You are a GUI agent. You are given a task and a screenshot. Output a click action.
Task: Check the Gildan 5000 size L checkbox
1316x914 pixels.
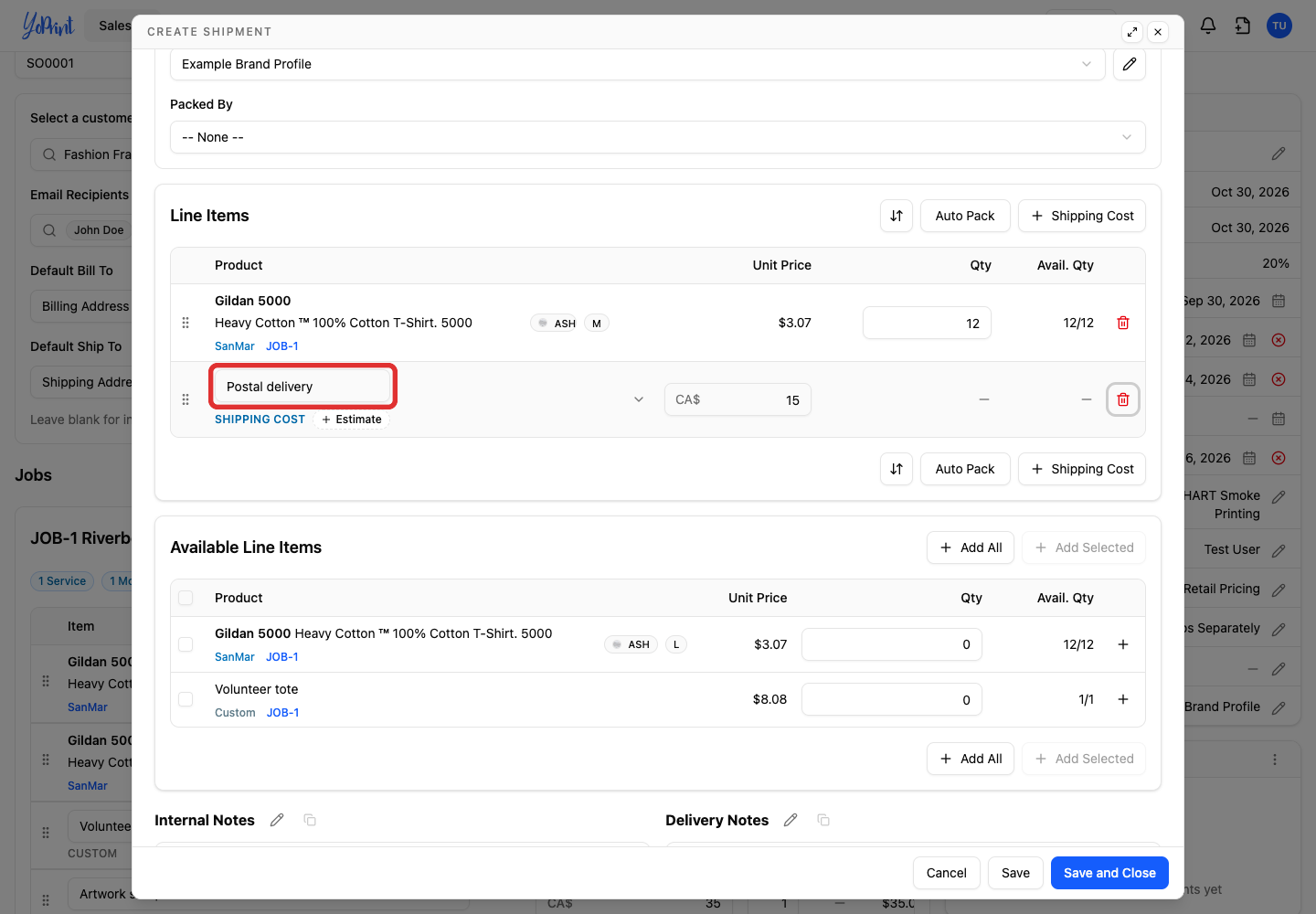(186, 644)
